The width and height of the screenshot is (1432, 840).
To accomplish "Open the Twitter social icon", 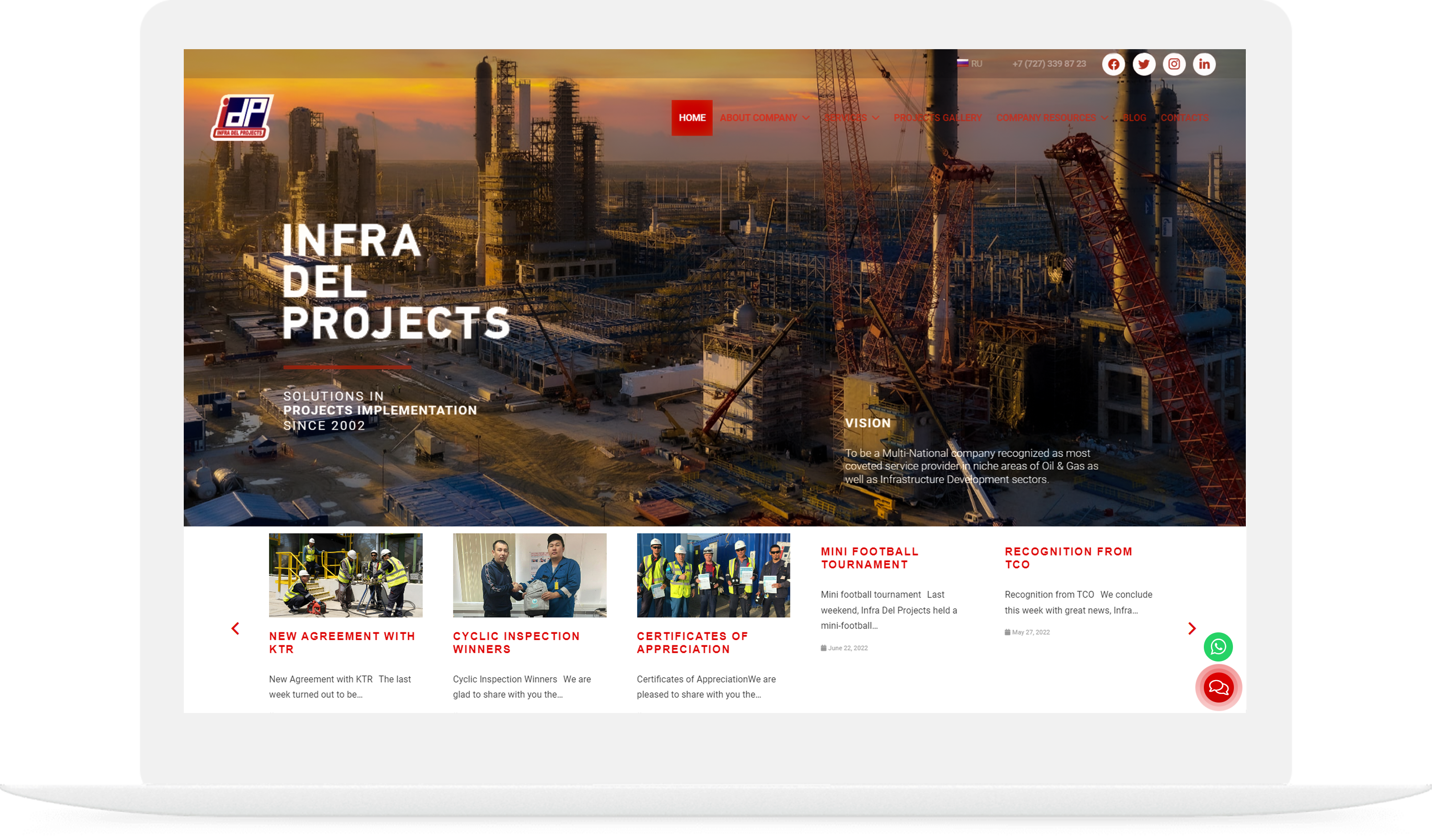I will coord(1143,64).
